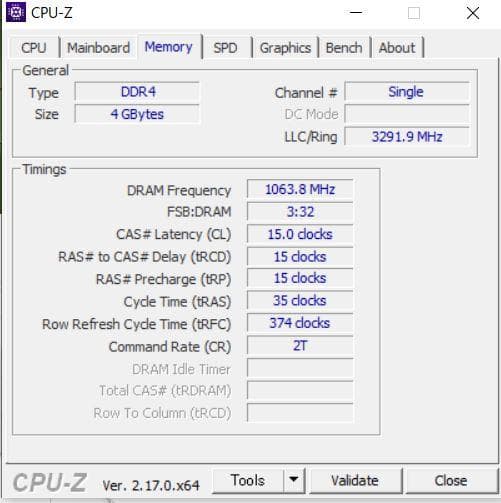Select the Channel # field showing Single
501x503 pixels.
pyautogui.click(x=407, y=92)
